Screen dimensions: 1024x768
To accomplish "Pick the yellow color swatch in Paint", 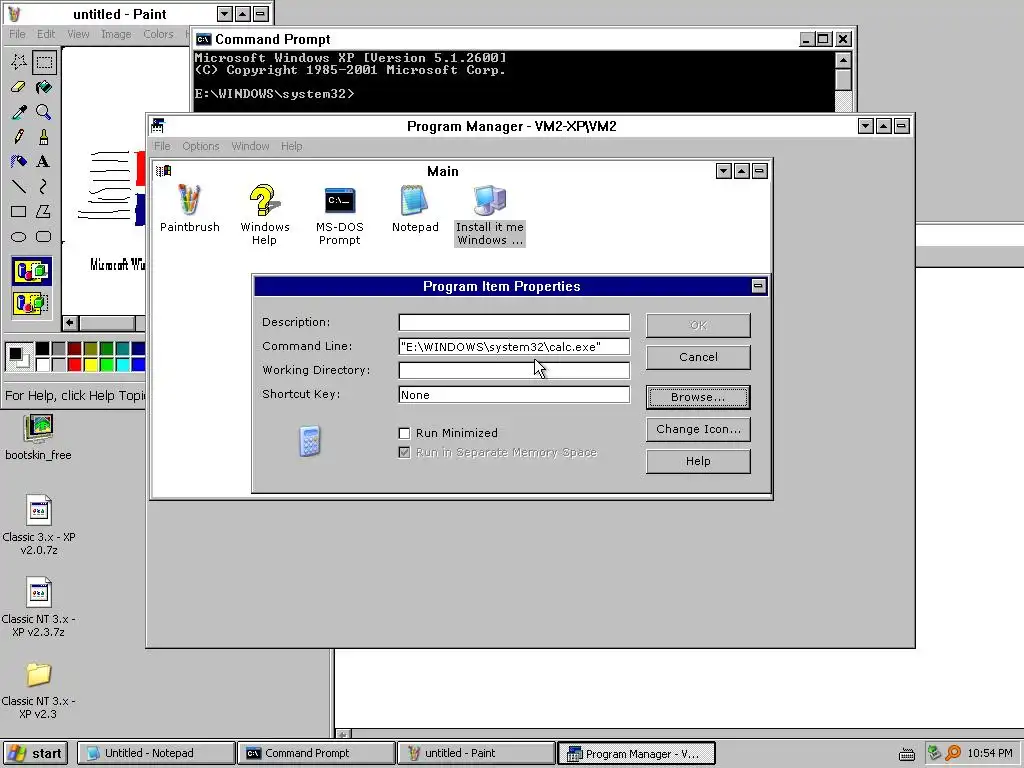I will (x=90, y=364).
